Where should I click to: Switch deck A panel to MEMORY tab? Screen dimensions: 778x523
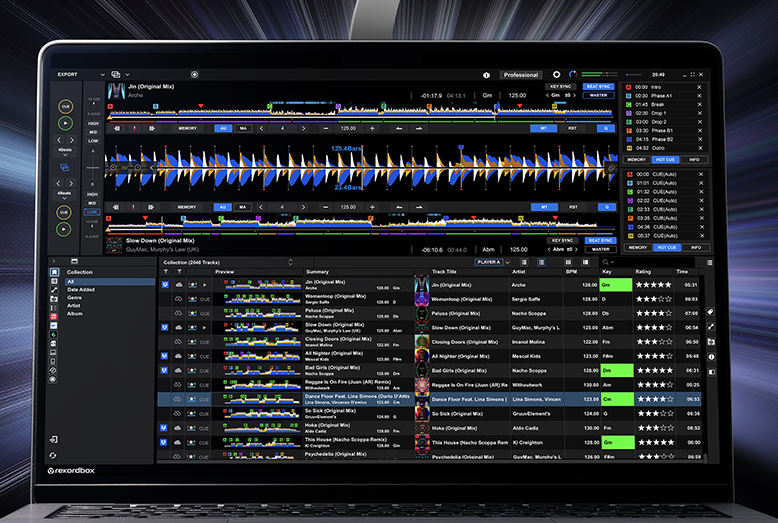pos(636,160)
